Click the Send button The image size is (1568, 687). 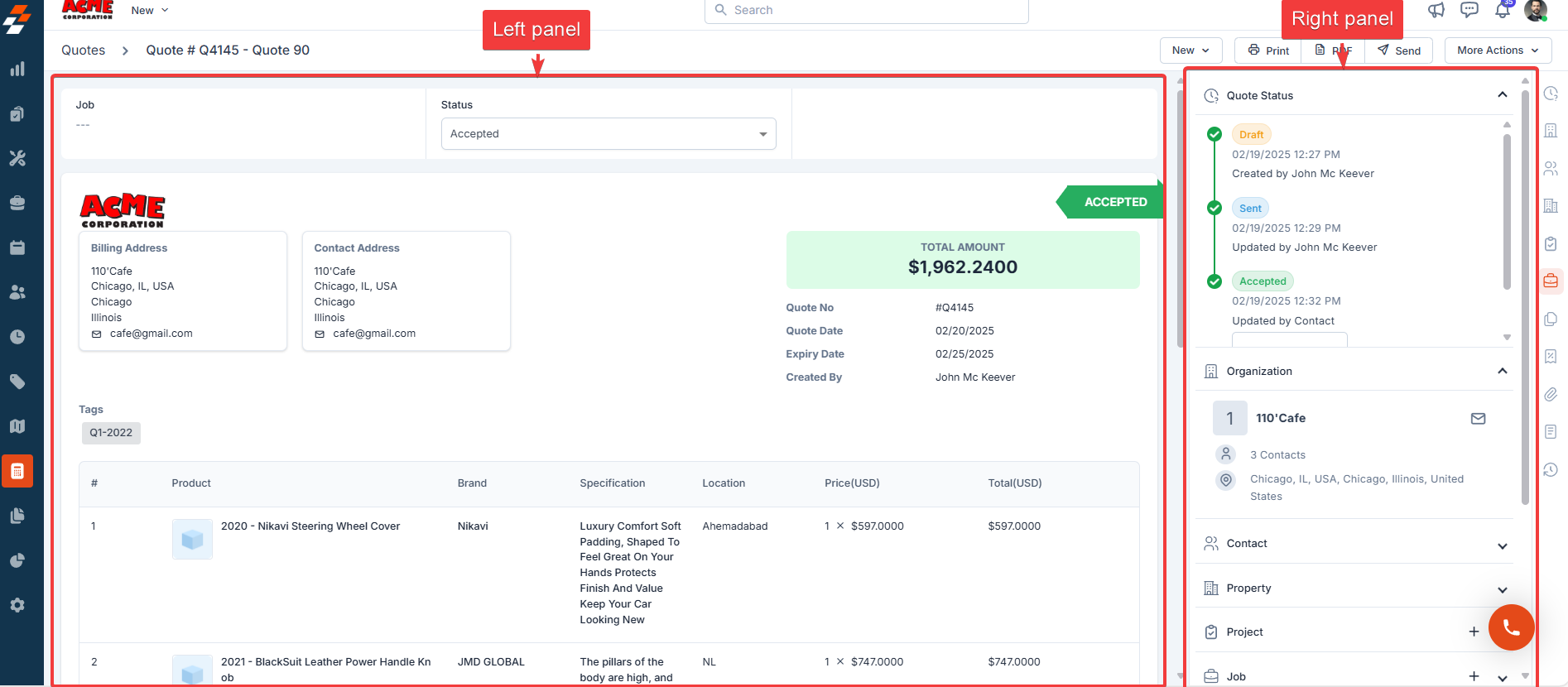pos(1399,50)
